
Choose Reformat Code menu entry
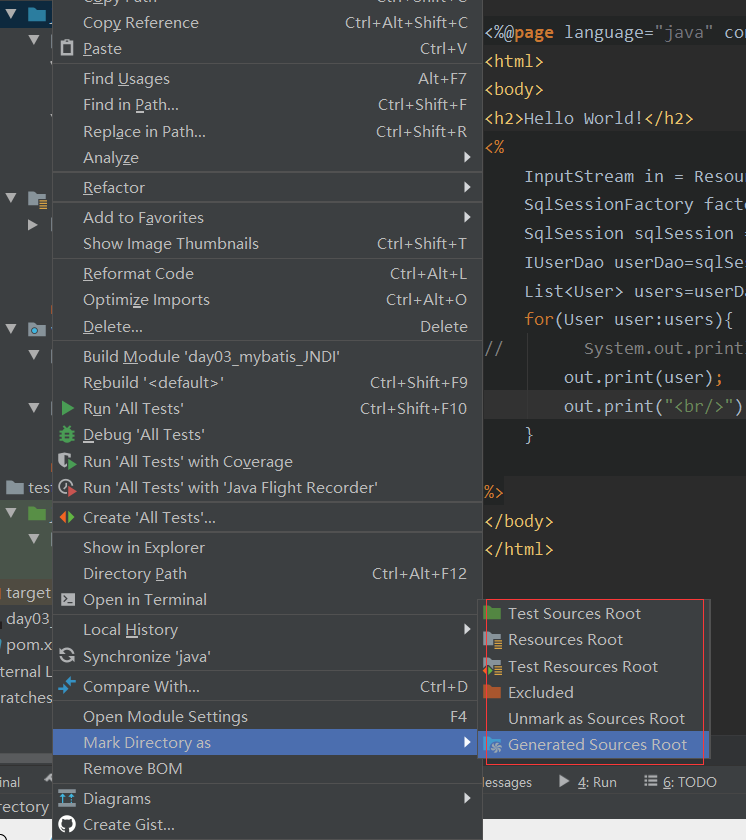point(268,274)
